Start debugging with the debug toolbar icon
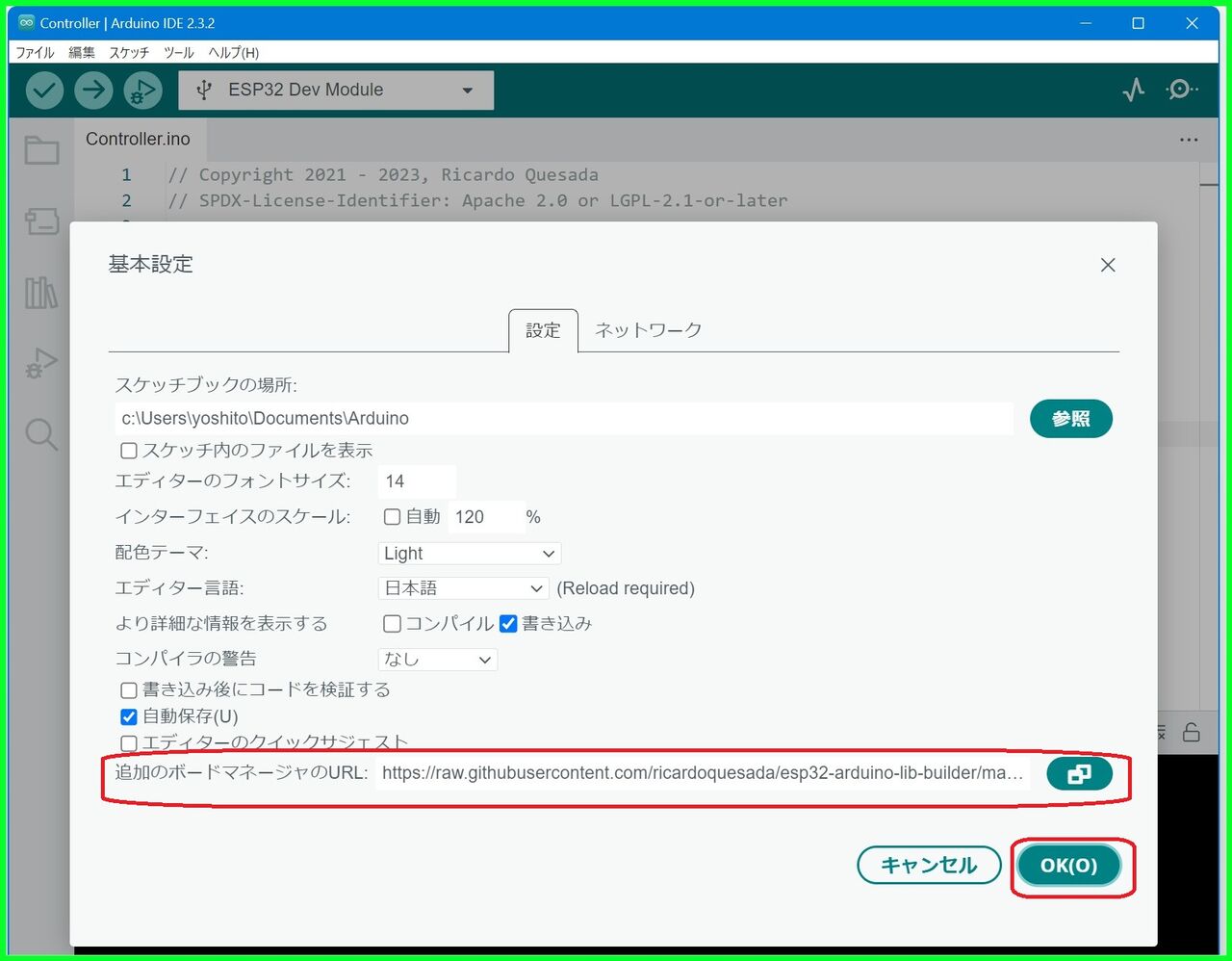This screenshot has height=961, width=1232. pyautogui.click(x=142, y=90)
